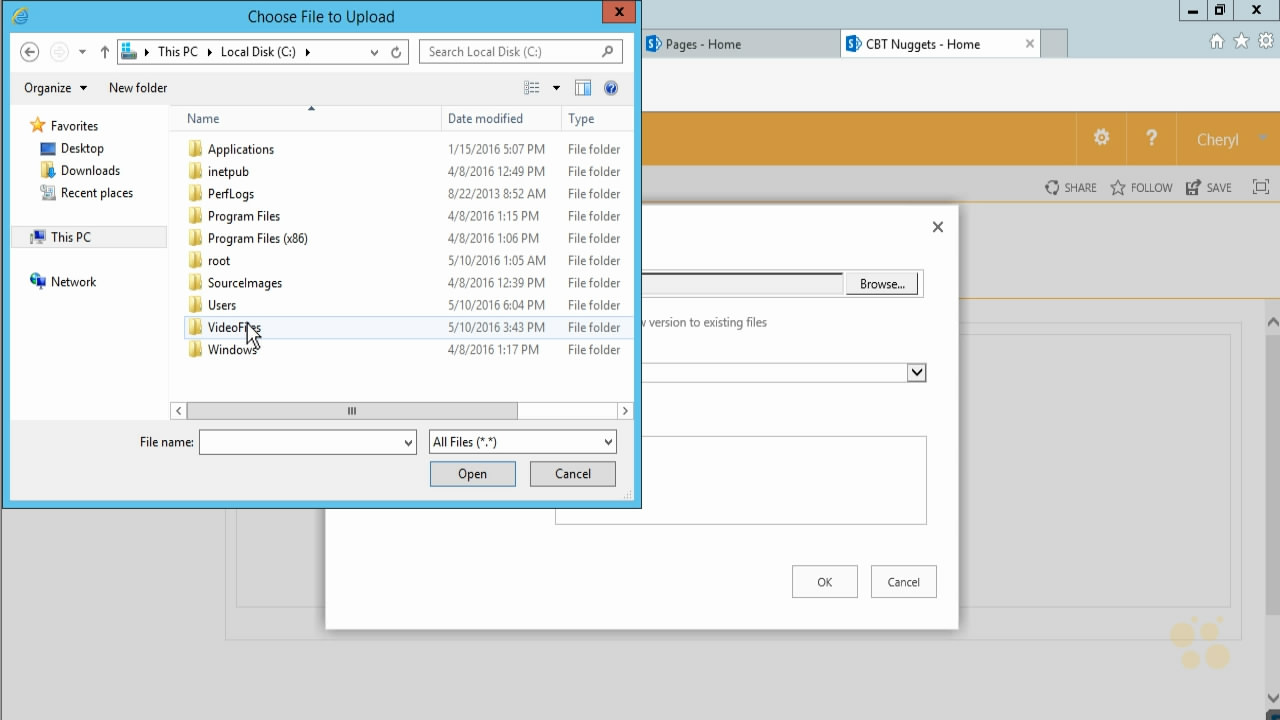Screen dimensions: 1280x720
Task: Cancel the Choose File dialog
Action: 573,474
